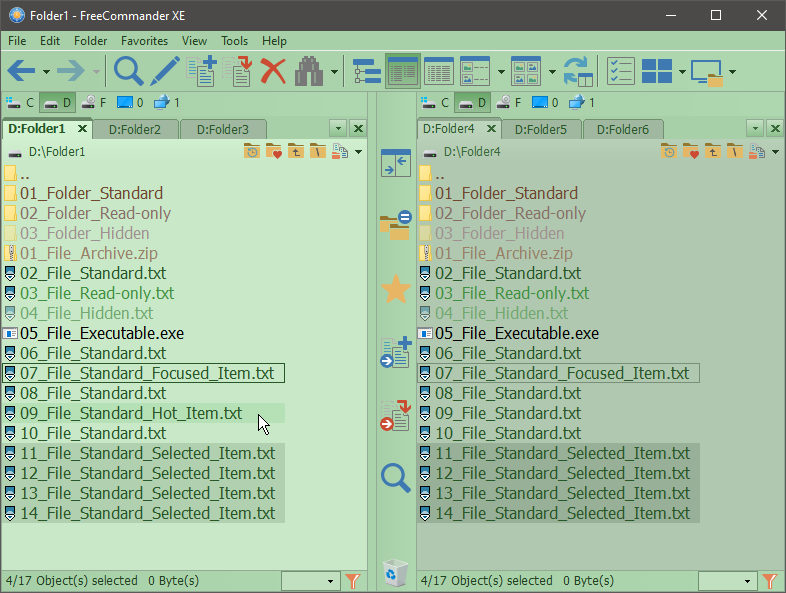This screenshot has height=593, width=786.
Task: Open the Favorites menu
Action: coord(144,41)
